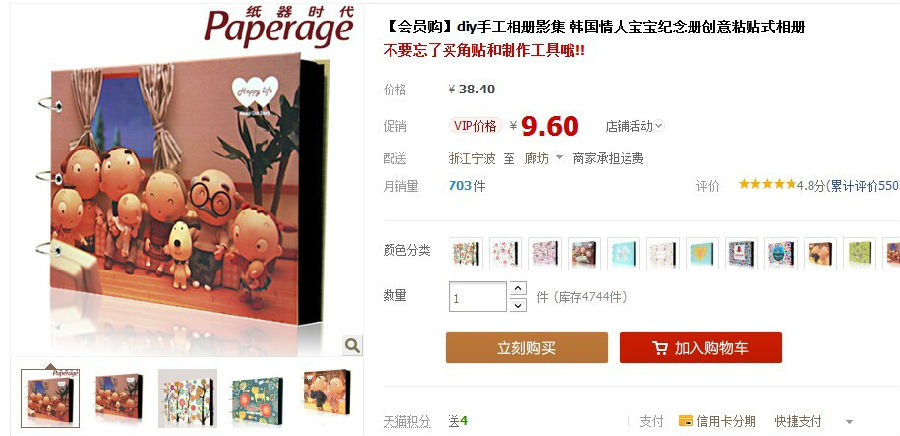Show the second product thumbnail image
Viewport: 900px width, 436px height.
click(x=119, y=396)
